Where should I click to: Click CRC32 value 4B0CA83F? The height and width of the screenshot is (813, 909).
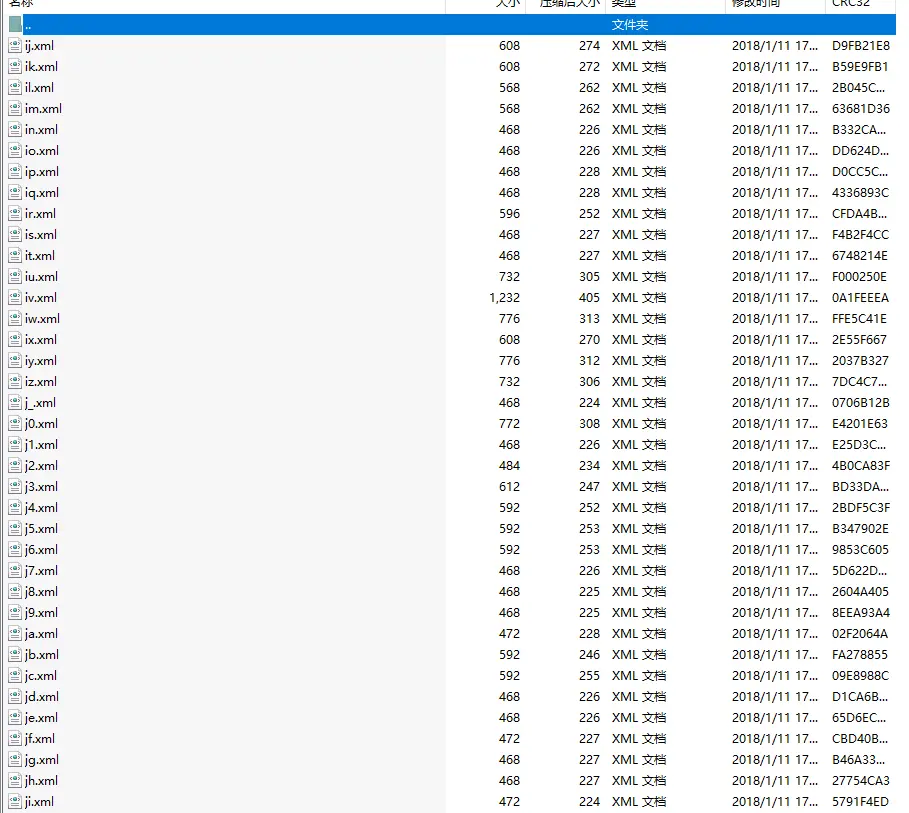861,466
